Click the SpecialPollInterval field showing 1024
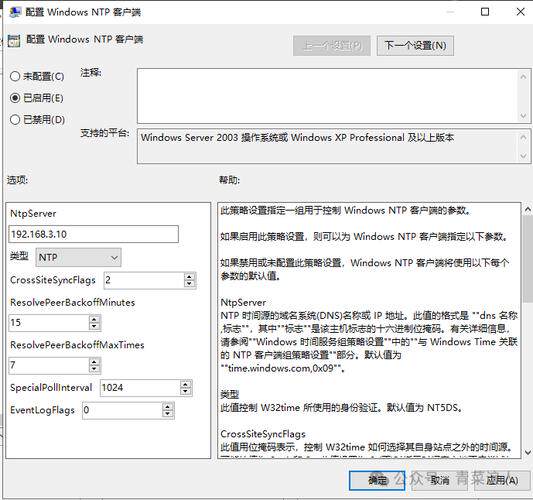533x500 pixels. [140, 388]
